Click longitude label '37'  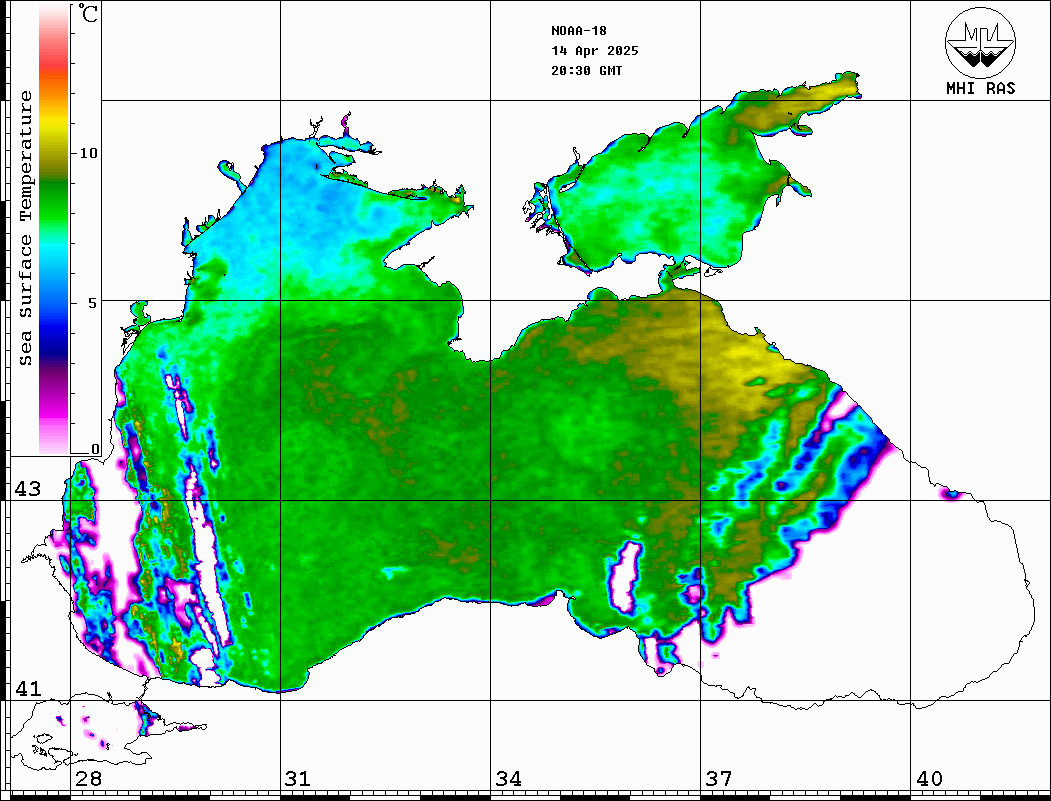[719, 779]
